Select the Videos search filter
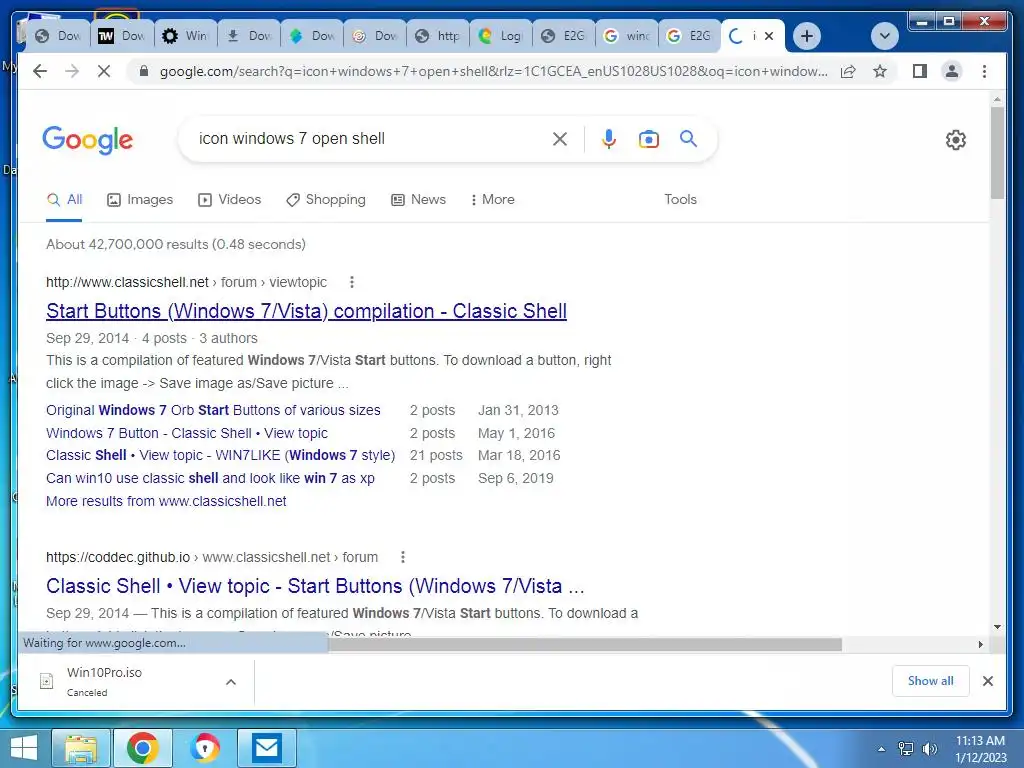1024x768 pixels. (x=229, y=199)
